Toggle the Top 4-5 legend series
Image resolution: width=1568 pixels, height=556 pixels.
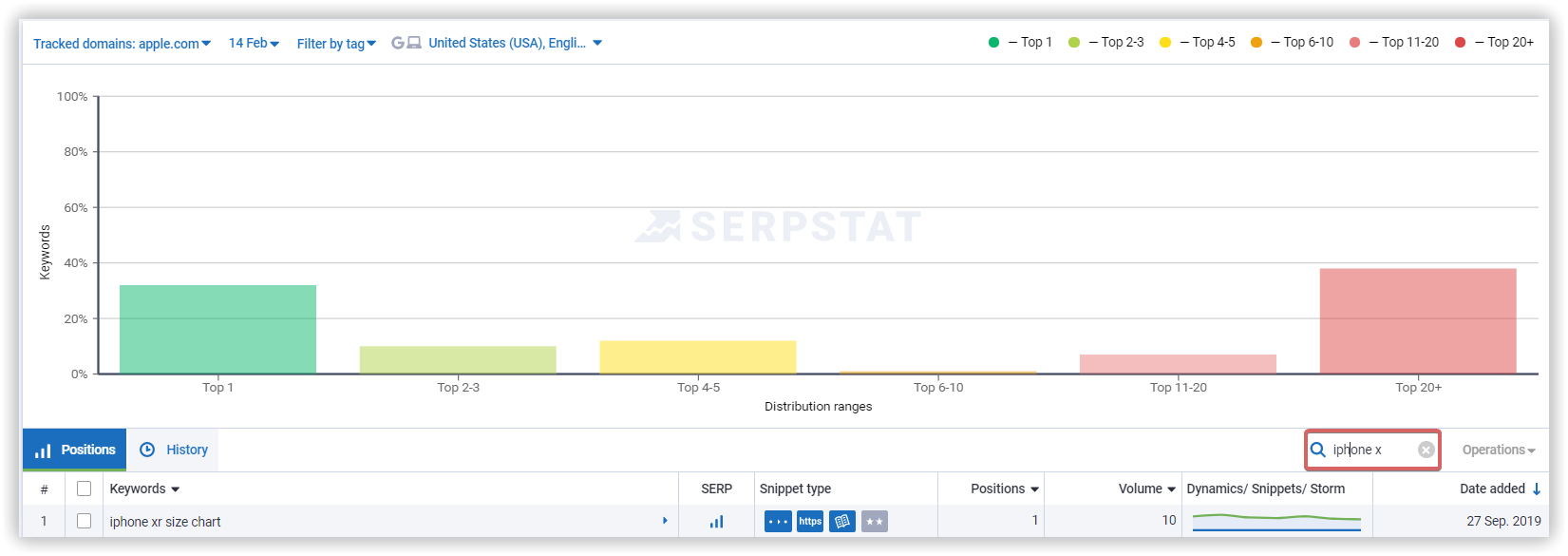[1197, 42]
